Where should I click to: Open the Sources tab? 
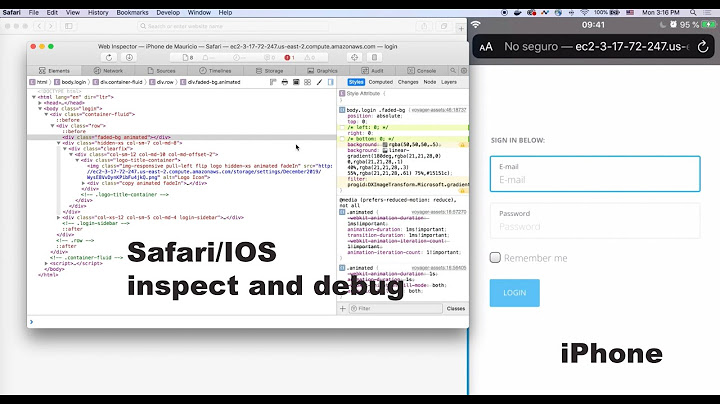(x=162, y=71)
